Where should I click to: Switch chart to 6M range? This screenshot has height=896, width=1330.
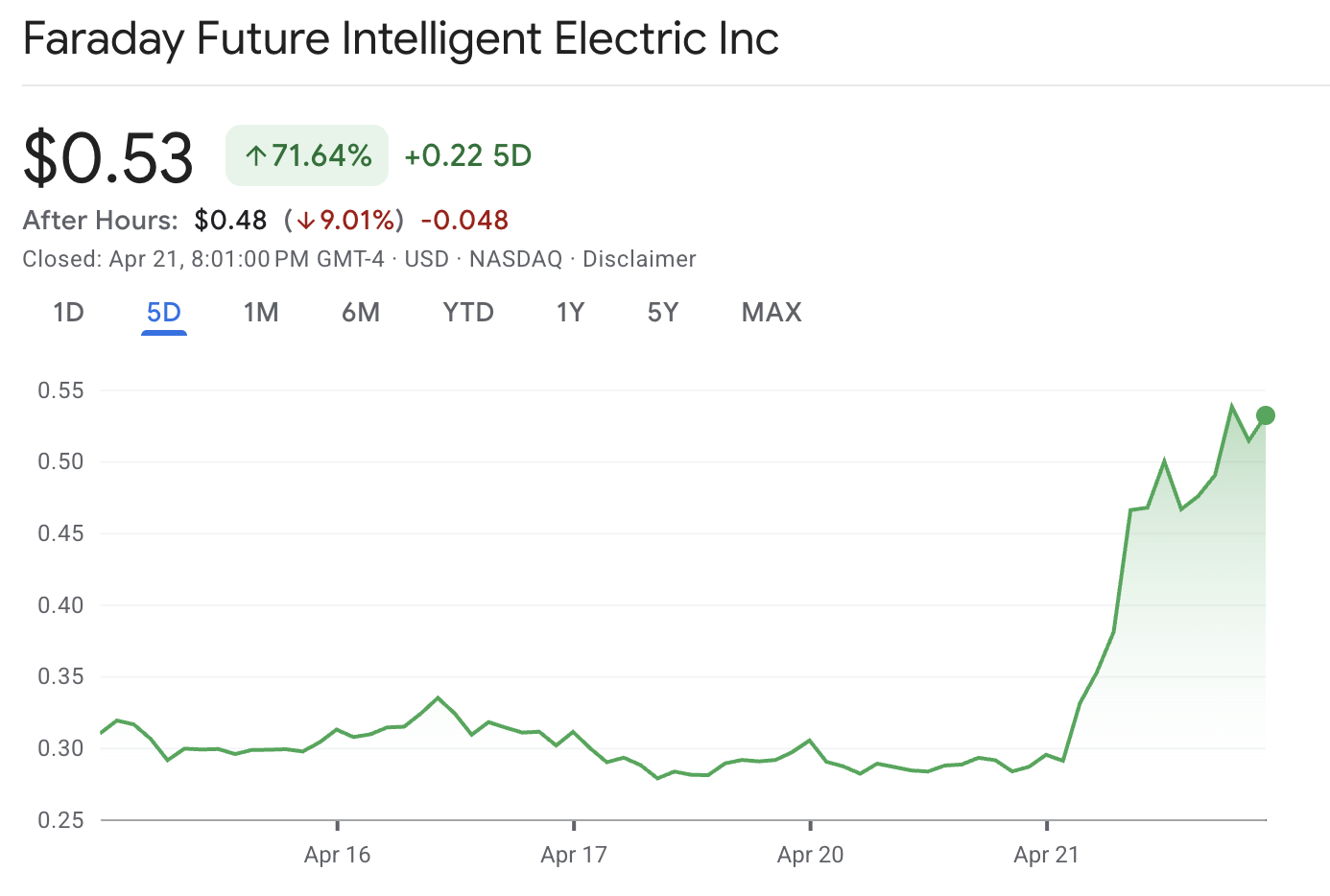click(361, 313)
